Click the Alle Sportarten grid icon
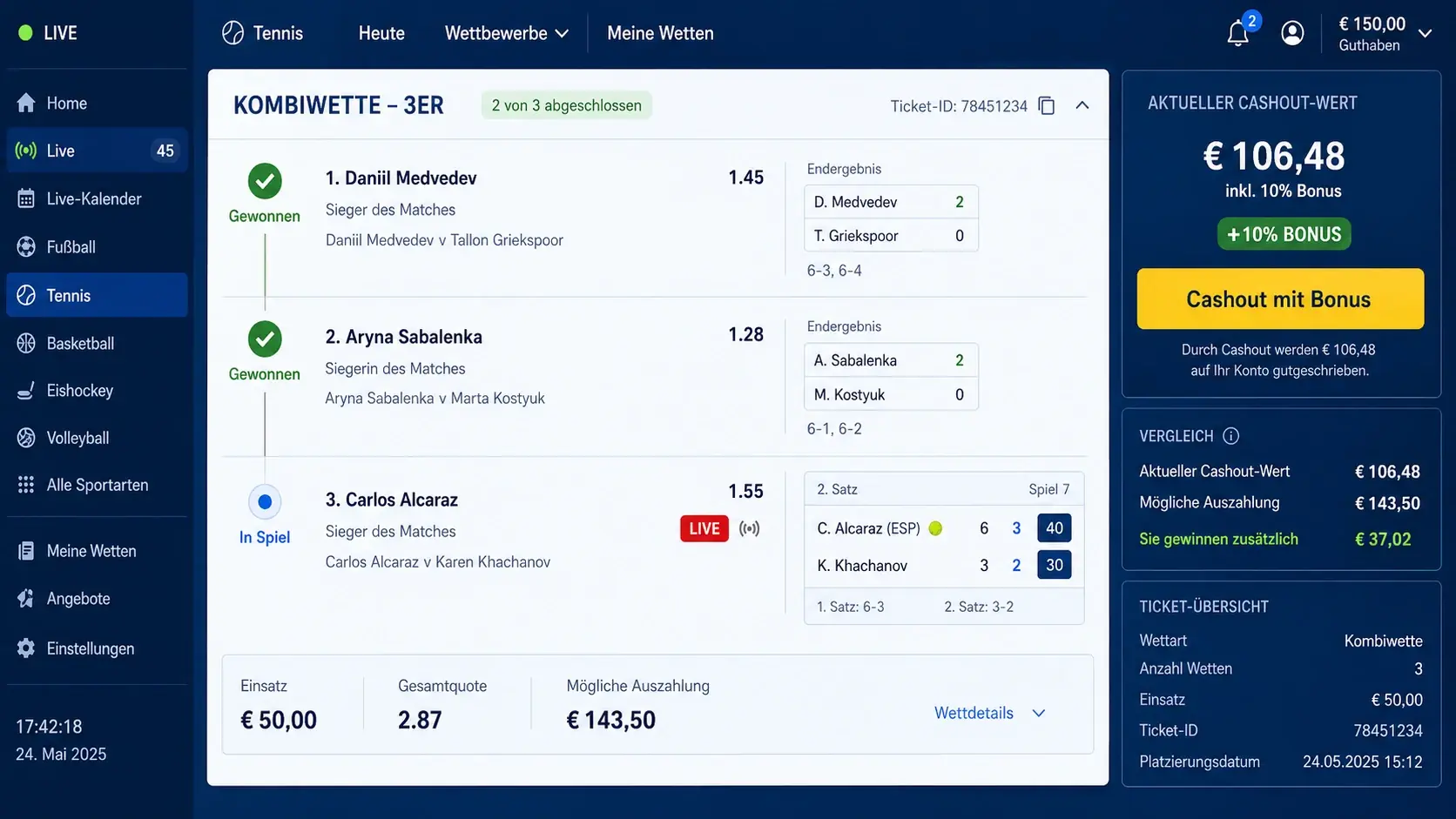1456x819 pixels. click(x=26, y=485)
